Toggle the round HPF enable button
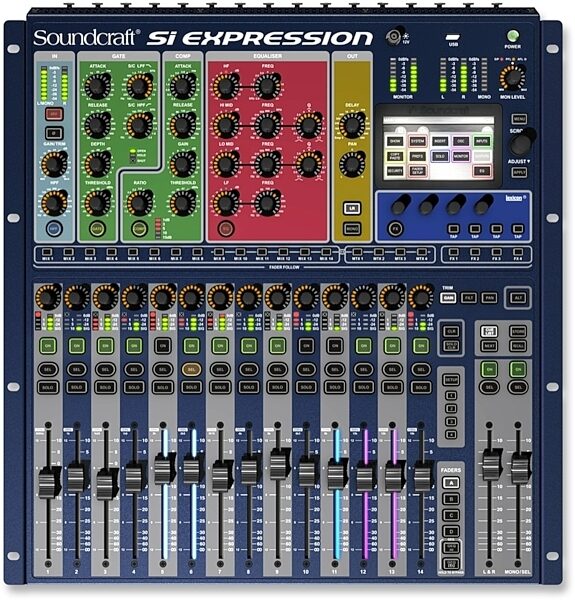This screenshot has width=575, height=600. click(54, 228)
